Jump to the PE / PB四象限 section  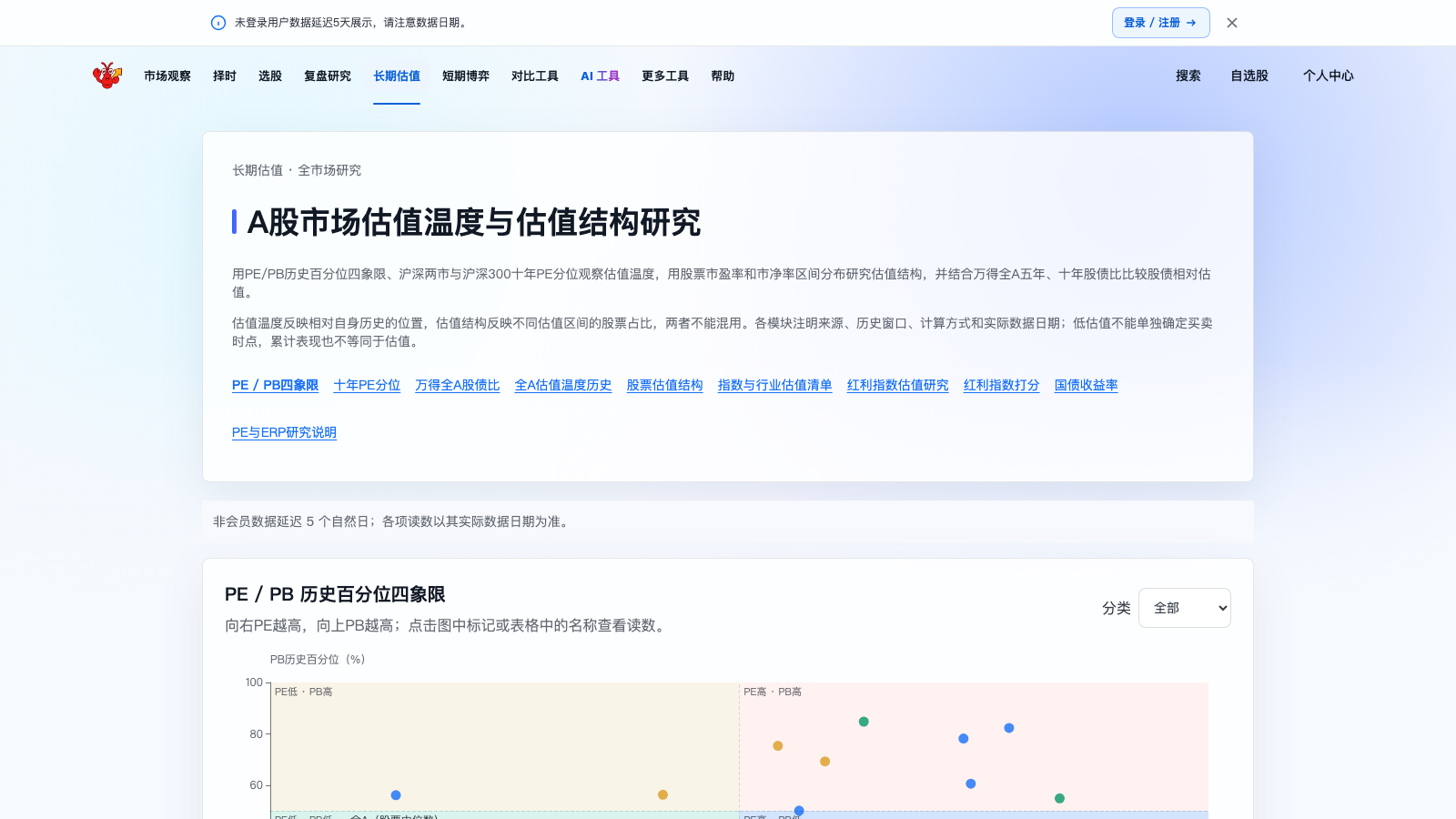click(x=275, y=385)
